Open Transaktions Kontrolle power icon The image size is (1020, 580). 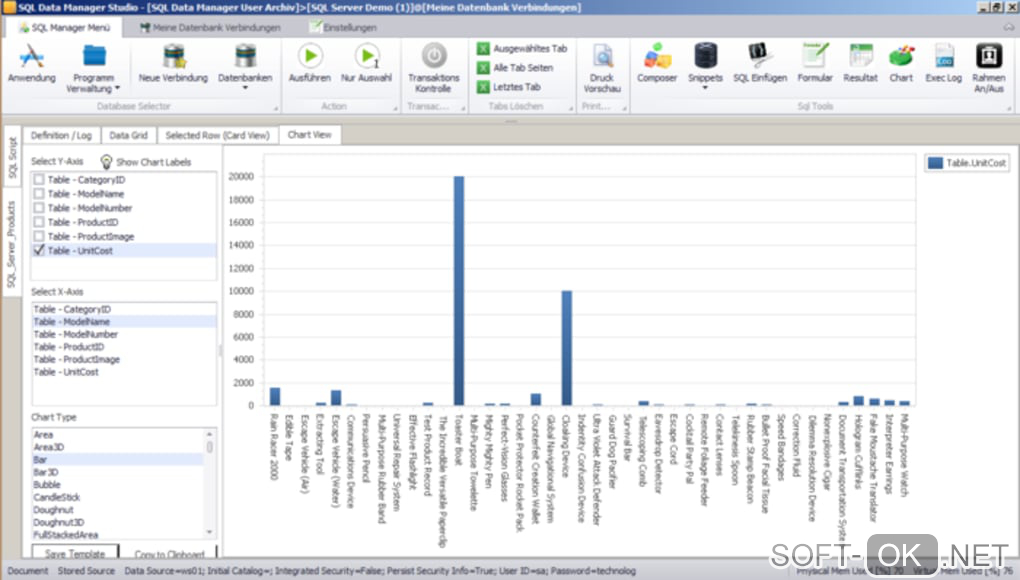click(x=434, y=56)
